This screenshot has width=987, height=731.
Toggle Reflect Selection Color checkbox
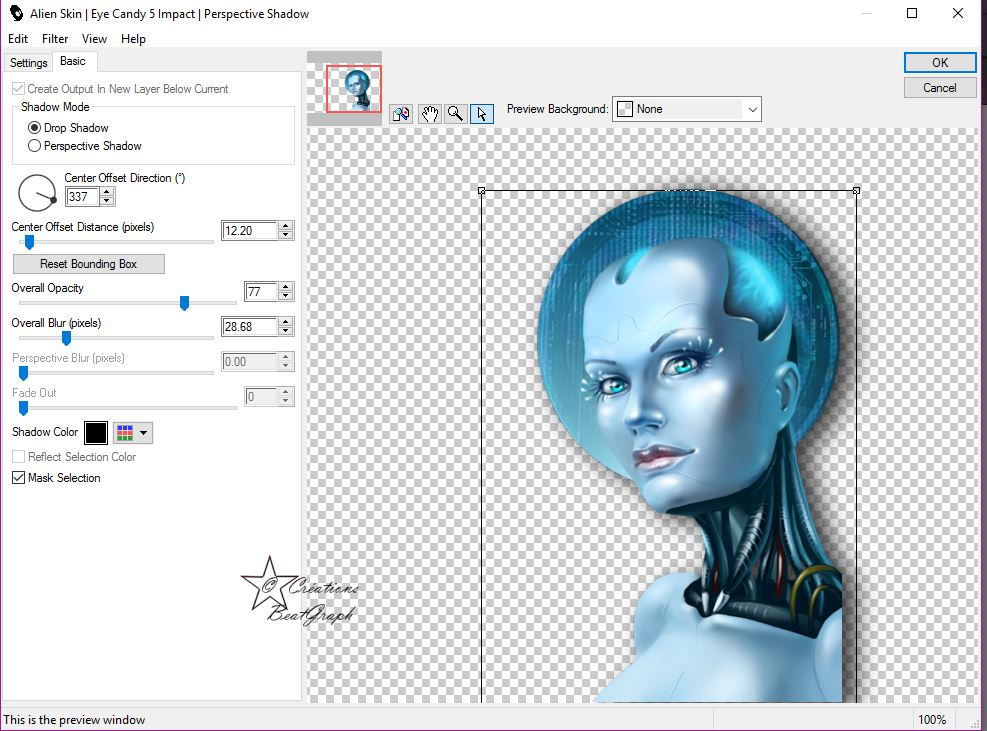pyautogui.click(x=19, y=457)
